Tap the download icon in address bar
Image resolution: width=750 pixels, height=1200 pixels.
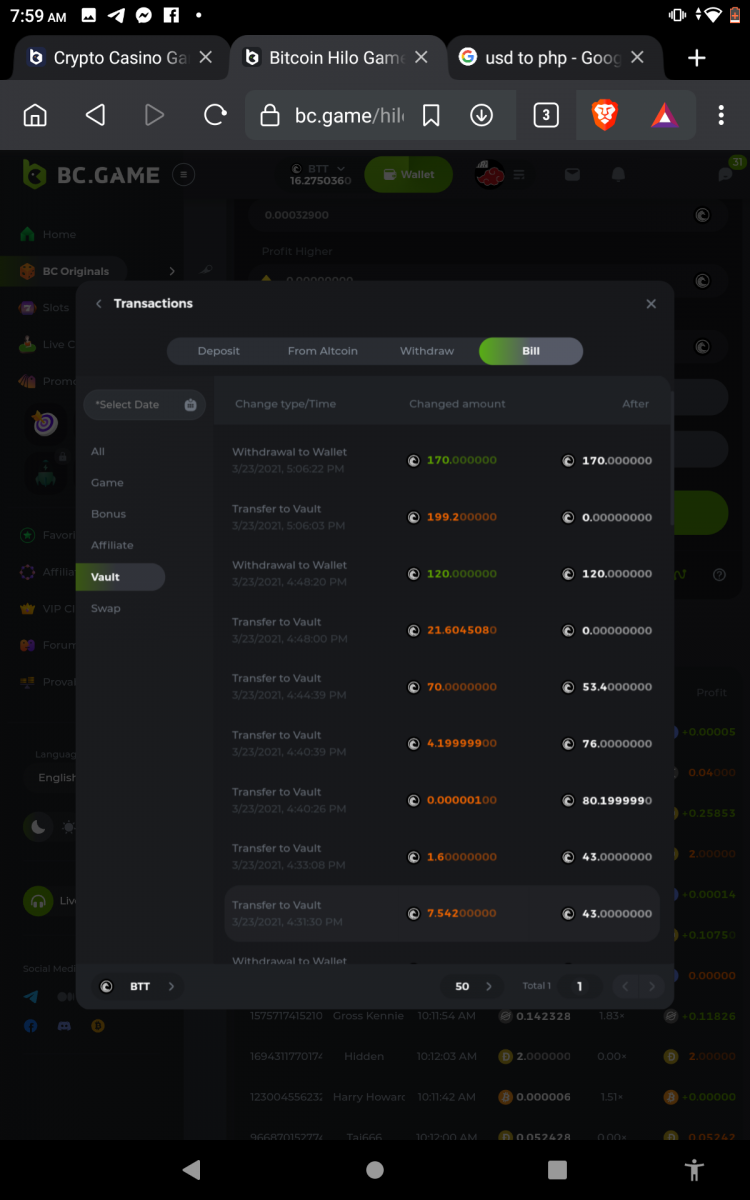pos(481,116)
